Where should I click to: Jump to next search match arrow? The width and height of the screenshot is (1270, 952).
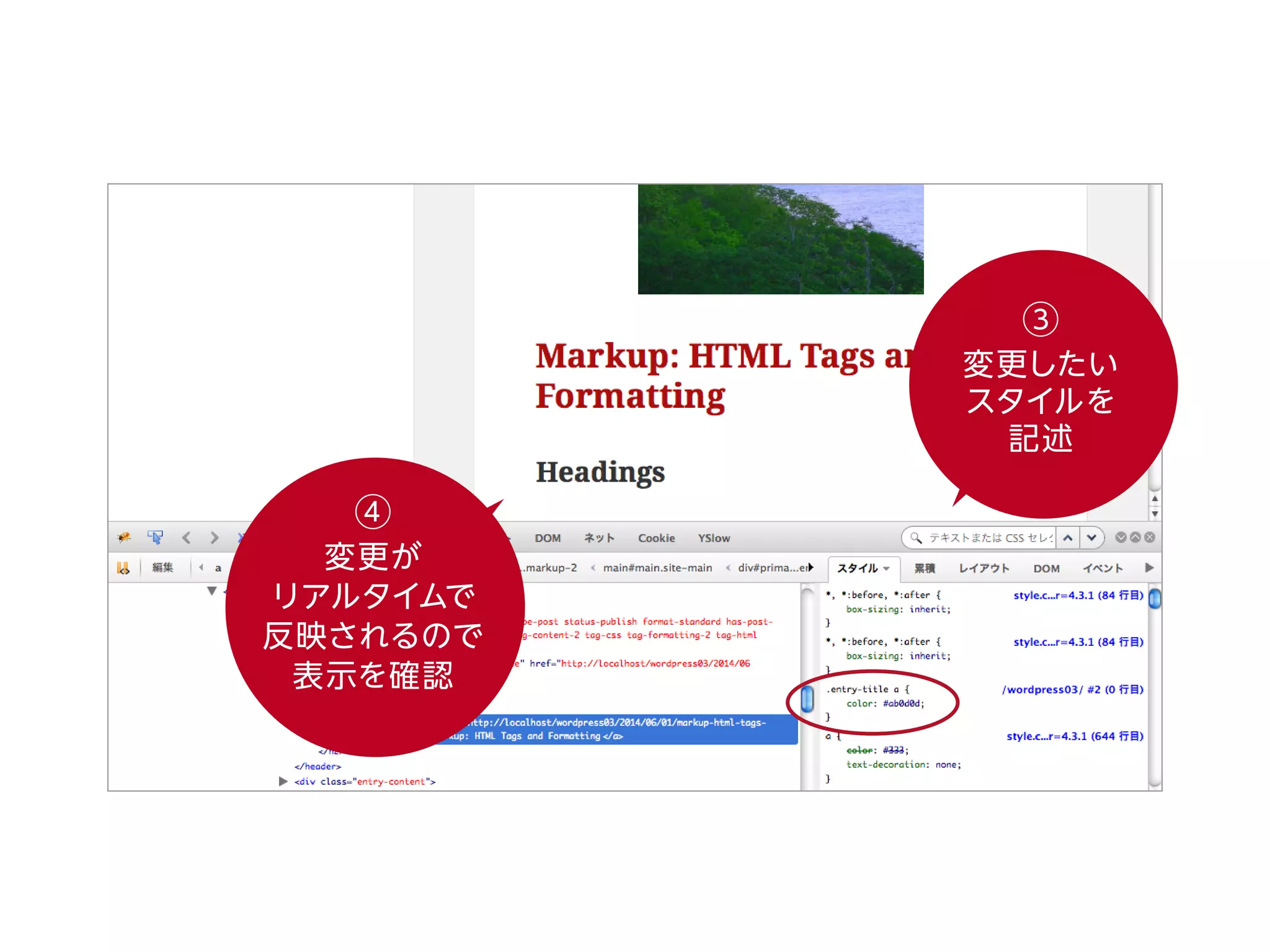pyautogui.click(x=1091, y=538)
